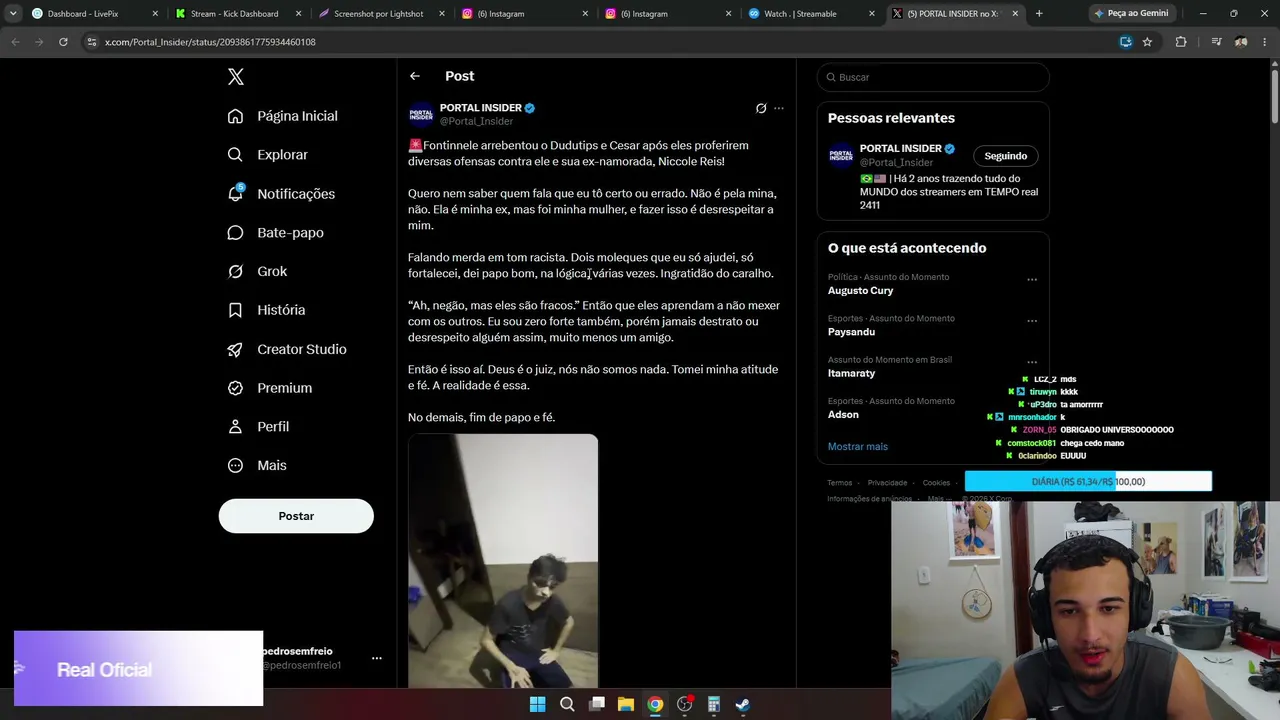Open the Paysandu trending topic
The width and height of the screenshot is (1280, 720).
(851, 332)
